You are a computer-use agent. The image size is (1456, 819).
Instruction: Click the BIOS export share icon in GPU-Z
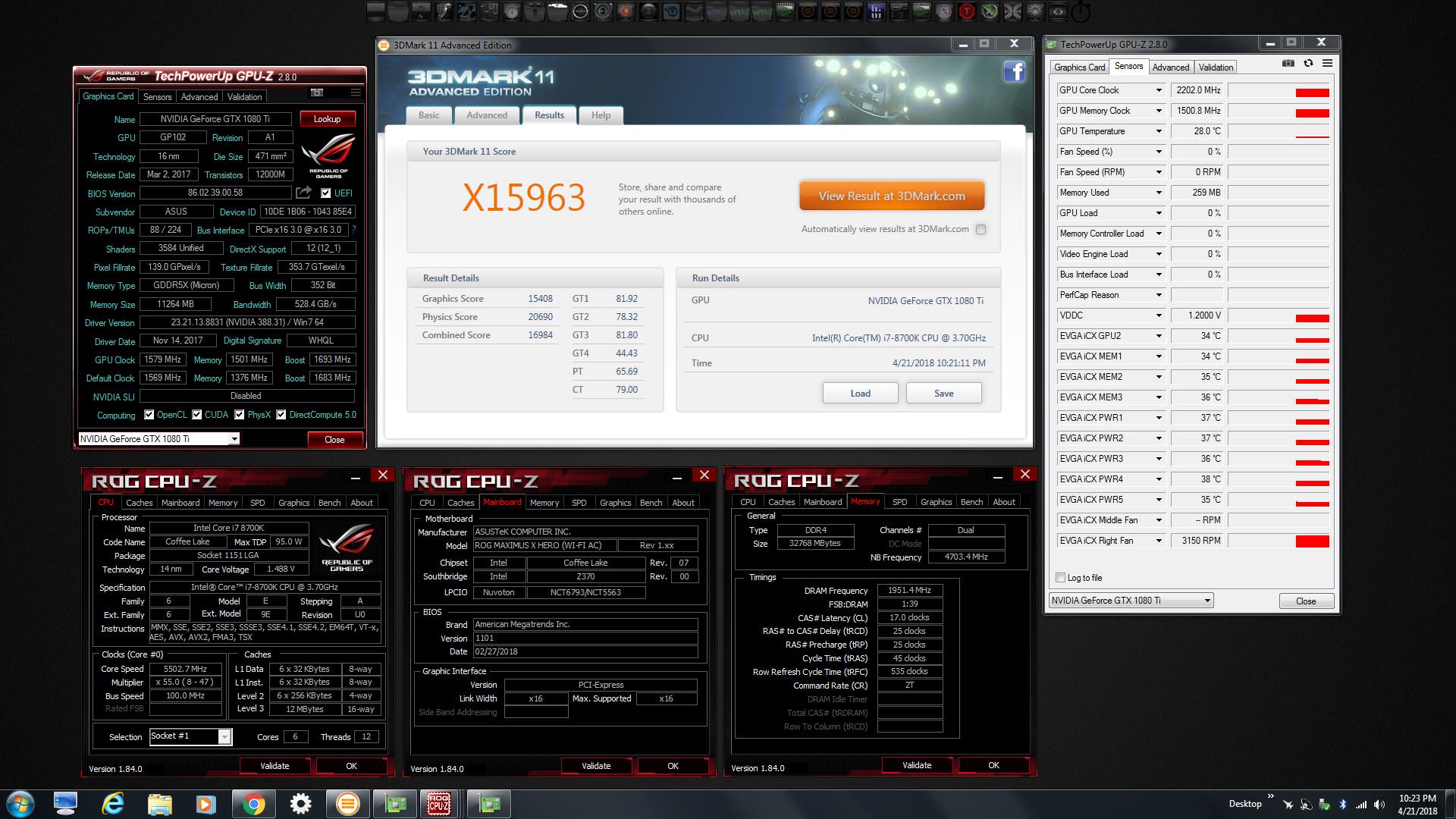303,193
